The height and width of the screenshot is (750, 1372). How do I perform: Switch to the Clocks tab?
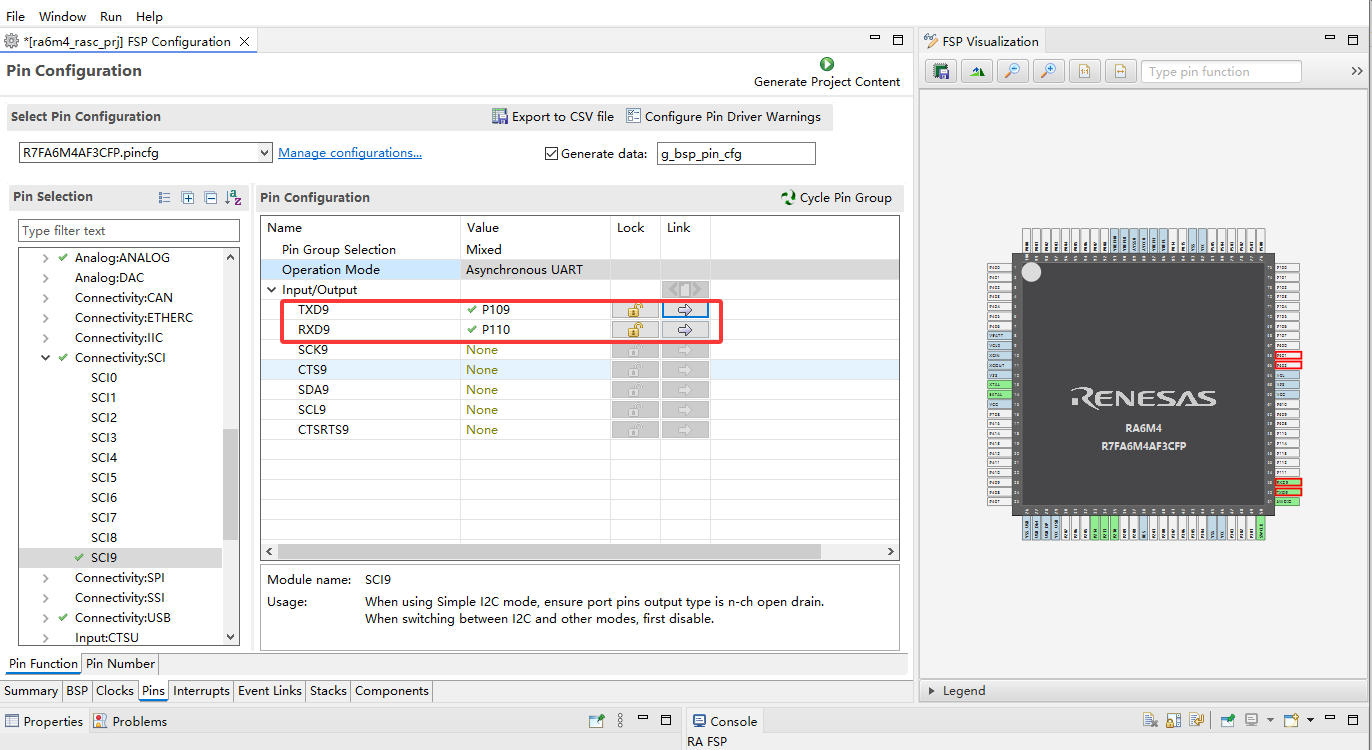115,691
